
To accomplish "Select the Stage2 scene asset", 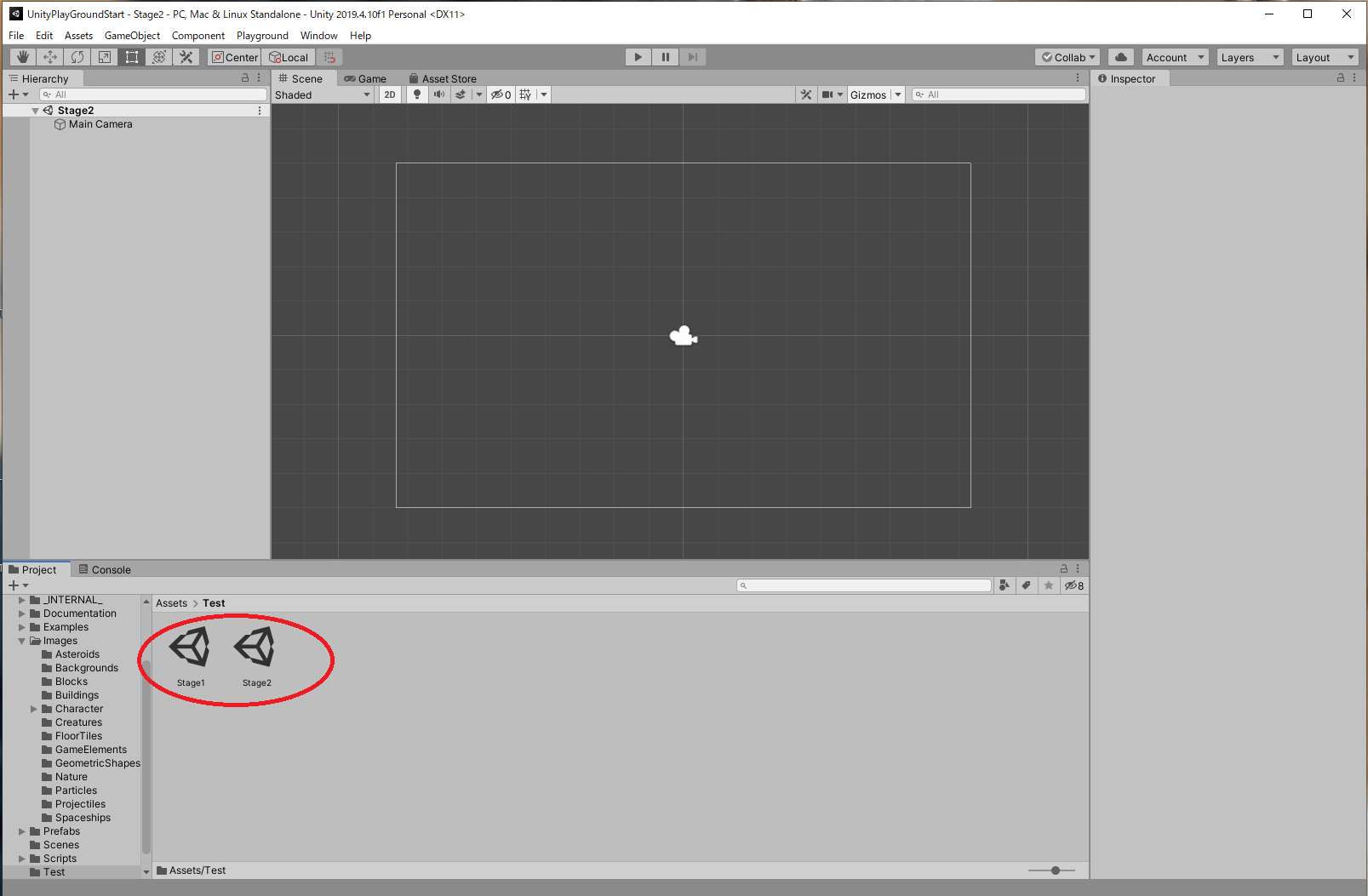I will pos(255,656).
